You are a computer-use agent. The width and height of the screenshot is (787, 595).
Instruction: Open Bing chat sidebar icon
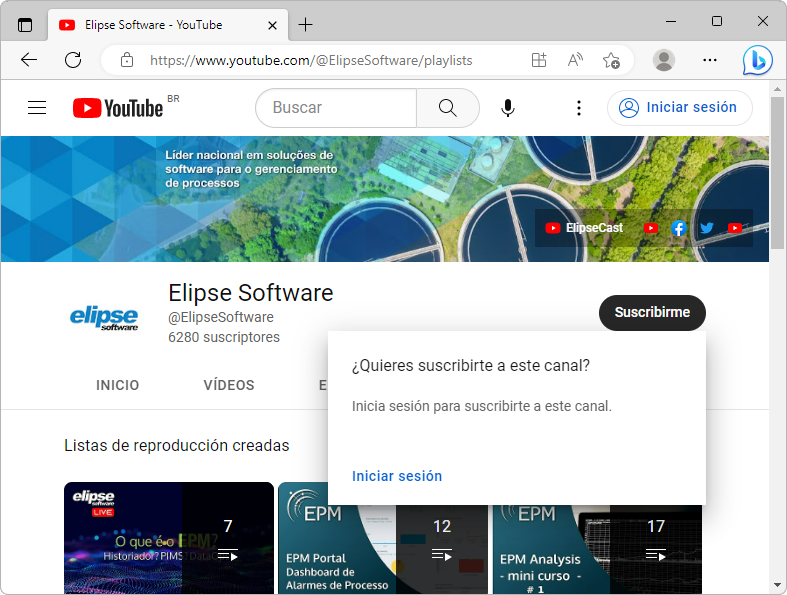point(757,60)
